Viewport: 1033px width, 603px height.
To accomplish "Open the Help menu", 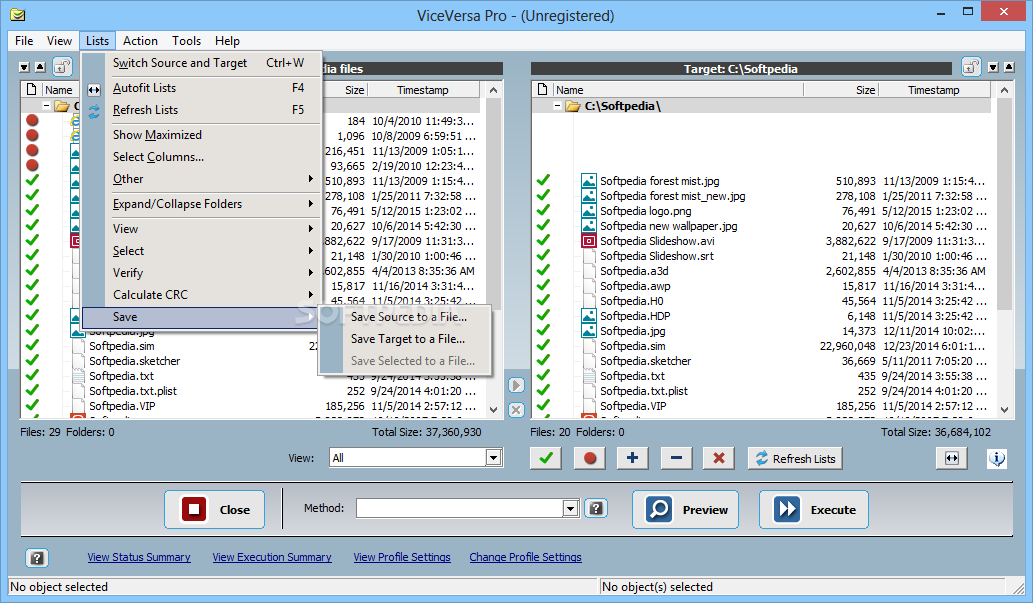I will coord(227,41).
